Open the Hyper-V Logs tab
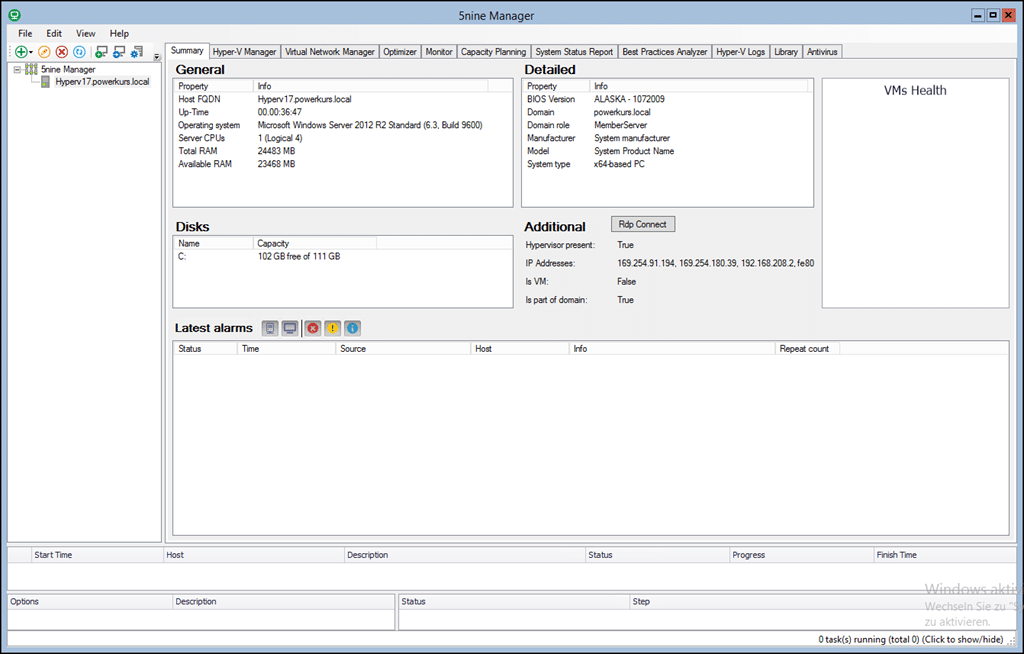1024x654 pixels. 741,52
